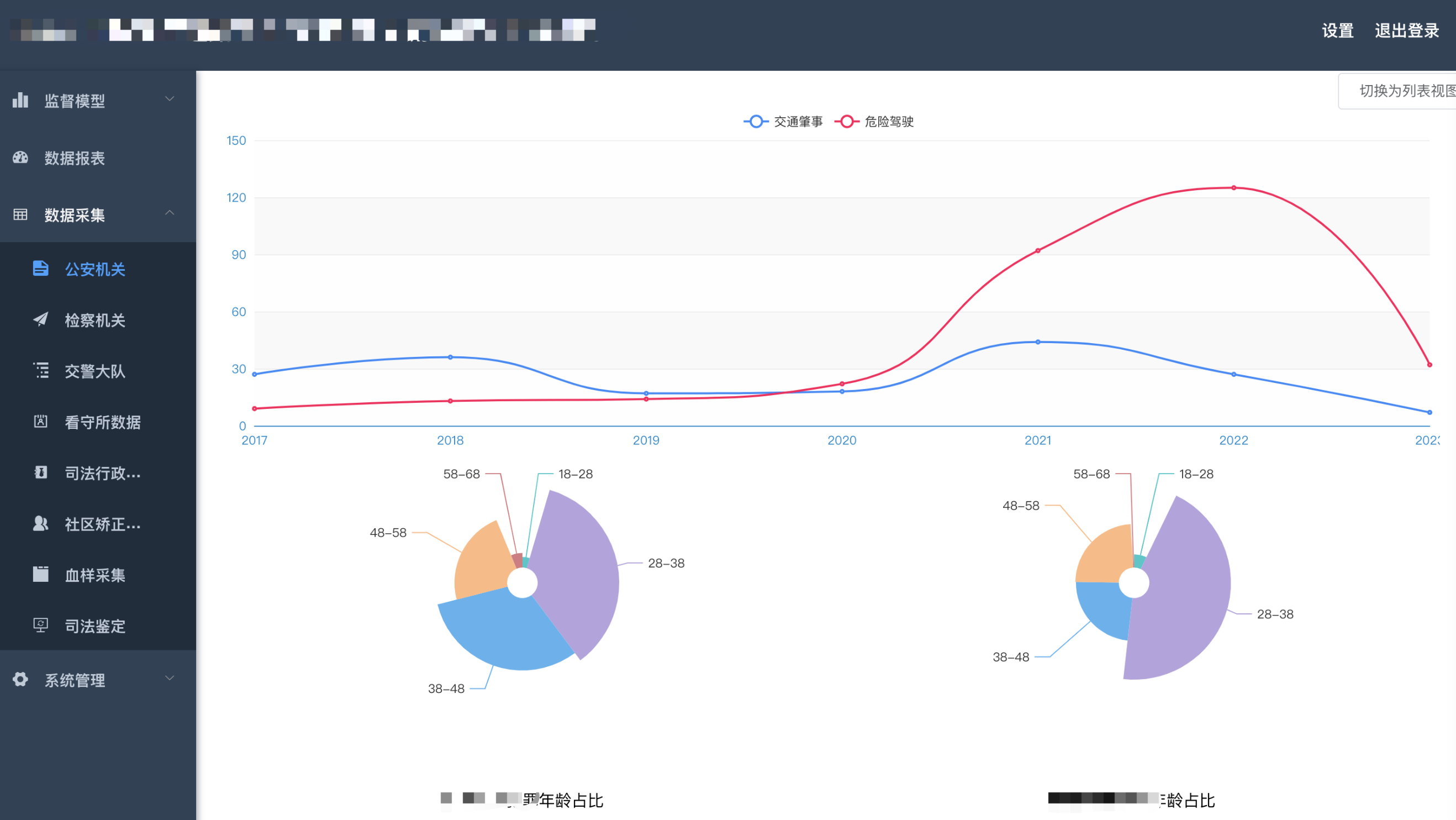The image size is (1456, 820).
Task: Click 退出登录 to log out
Action: (1407, 30)
